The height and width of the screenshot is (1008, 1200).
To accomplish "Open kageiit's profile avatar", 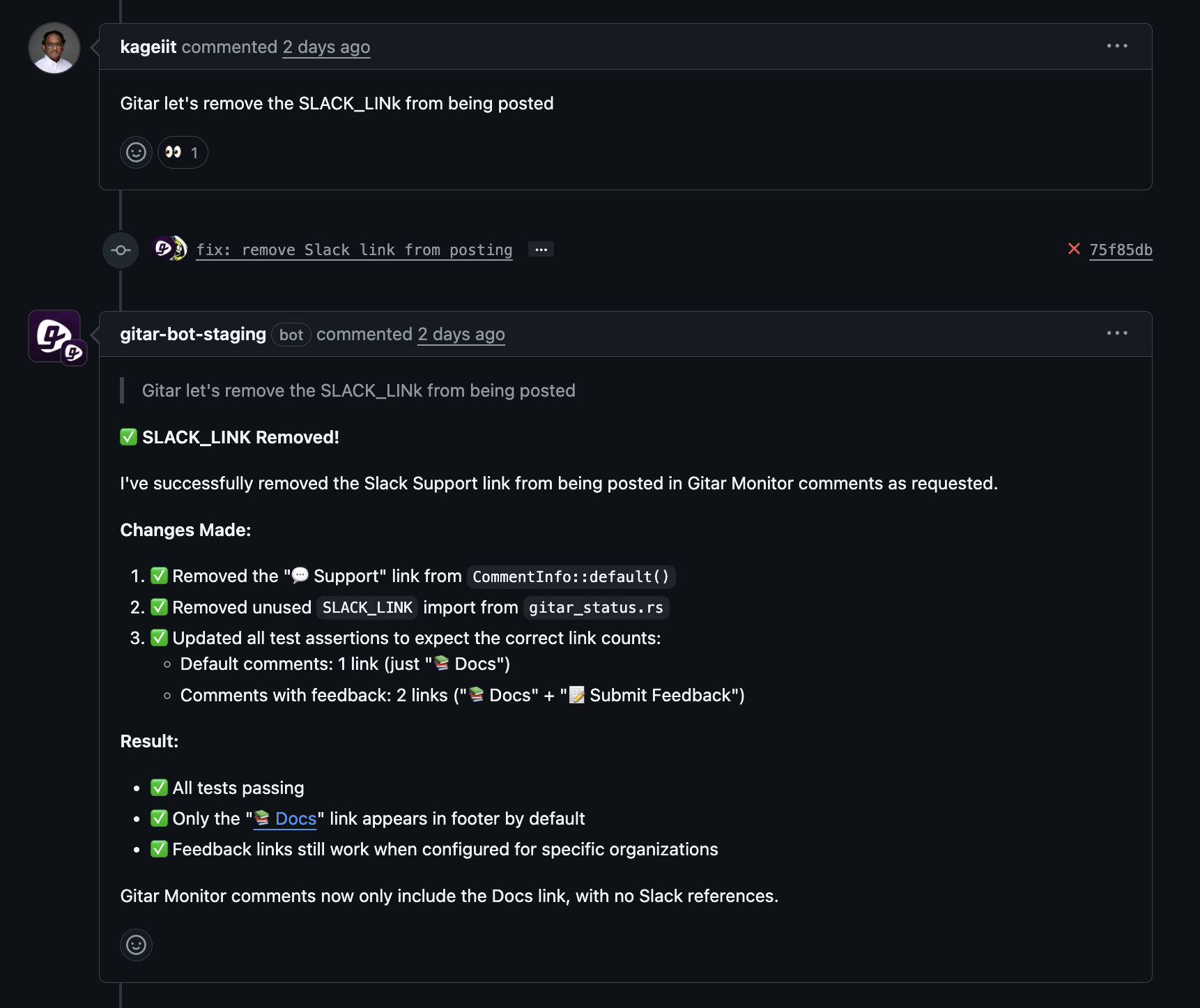I will (x=54, y=48).
